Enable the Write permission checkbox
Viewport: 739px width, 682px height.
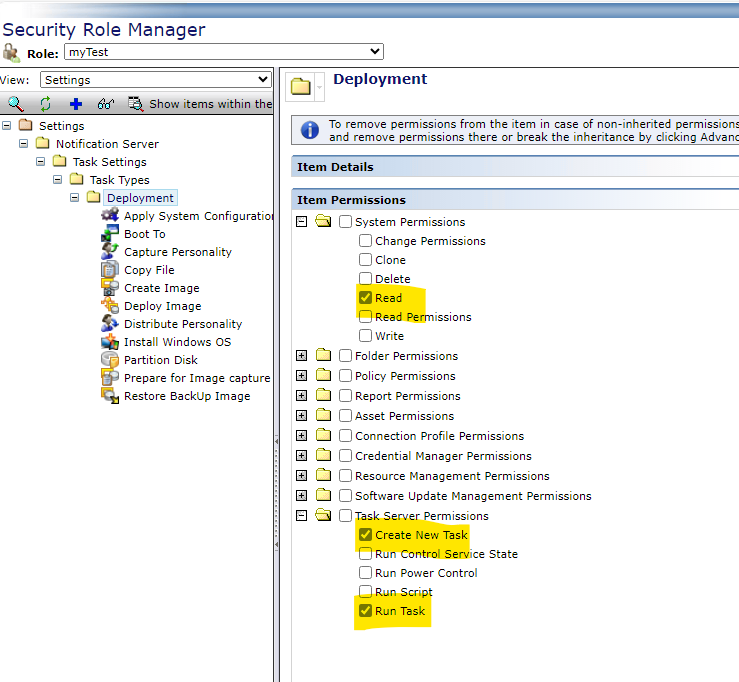[366, 336]
